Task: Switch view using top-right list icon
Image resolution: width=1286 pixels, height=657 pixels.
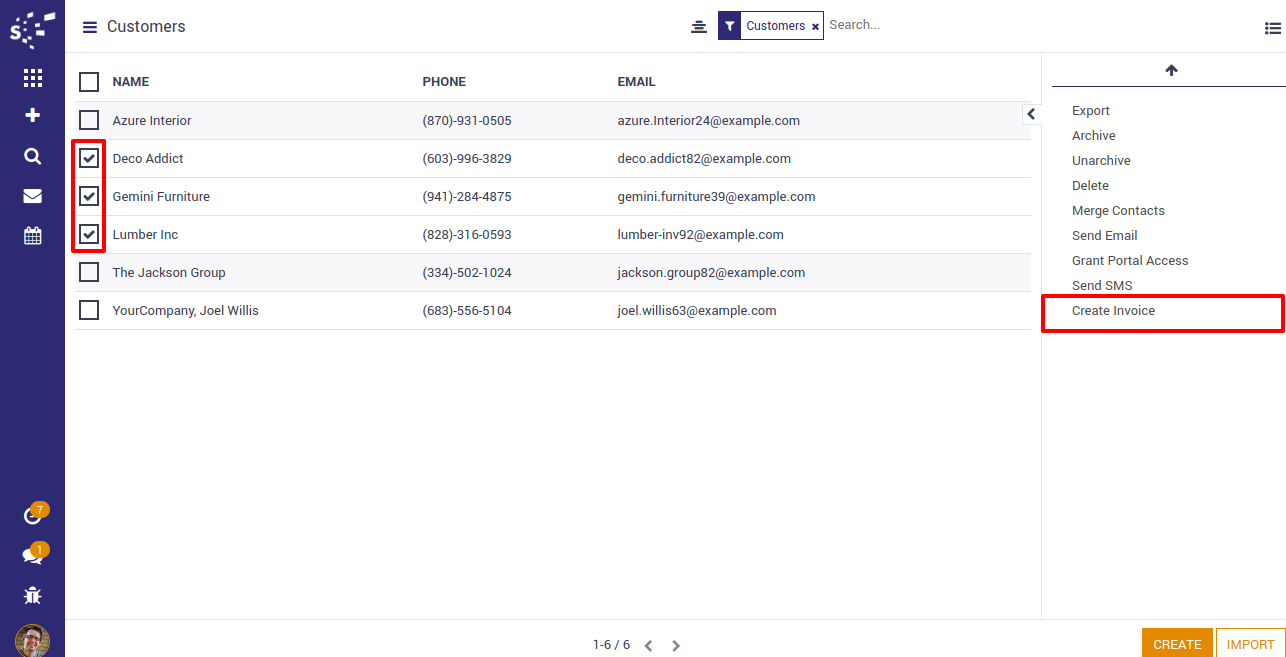Action: click(1272, 28)
